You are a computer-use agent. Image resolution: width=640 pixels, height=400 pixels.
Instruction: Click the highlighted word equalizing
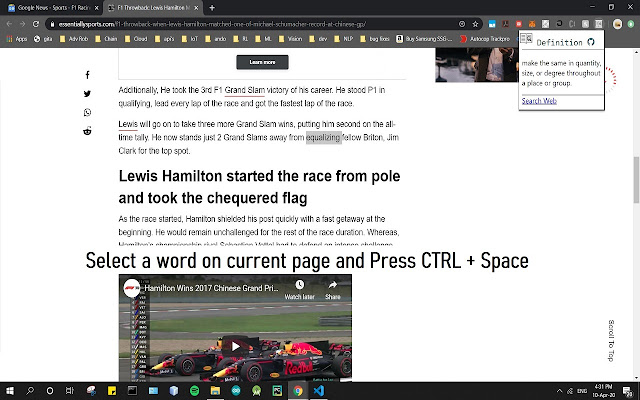click(x=323, y=138)
